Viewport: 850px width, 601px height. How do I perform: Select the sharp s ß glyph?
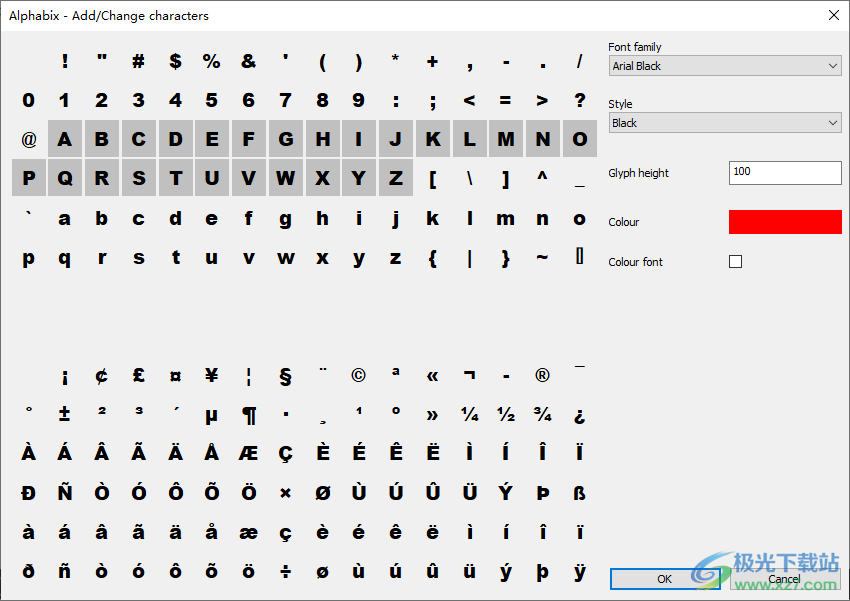click(x=580, y=493)
